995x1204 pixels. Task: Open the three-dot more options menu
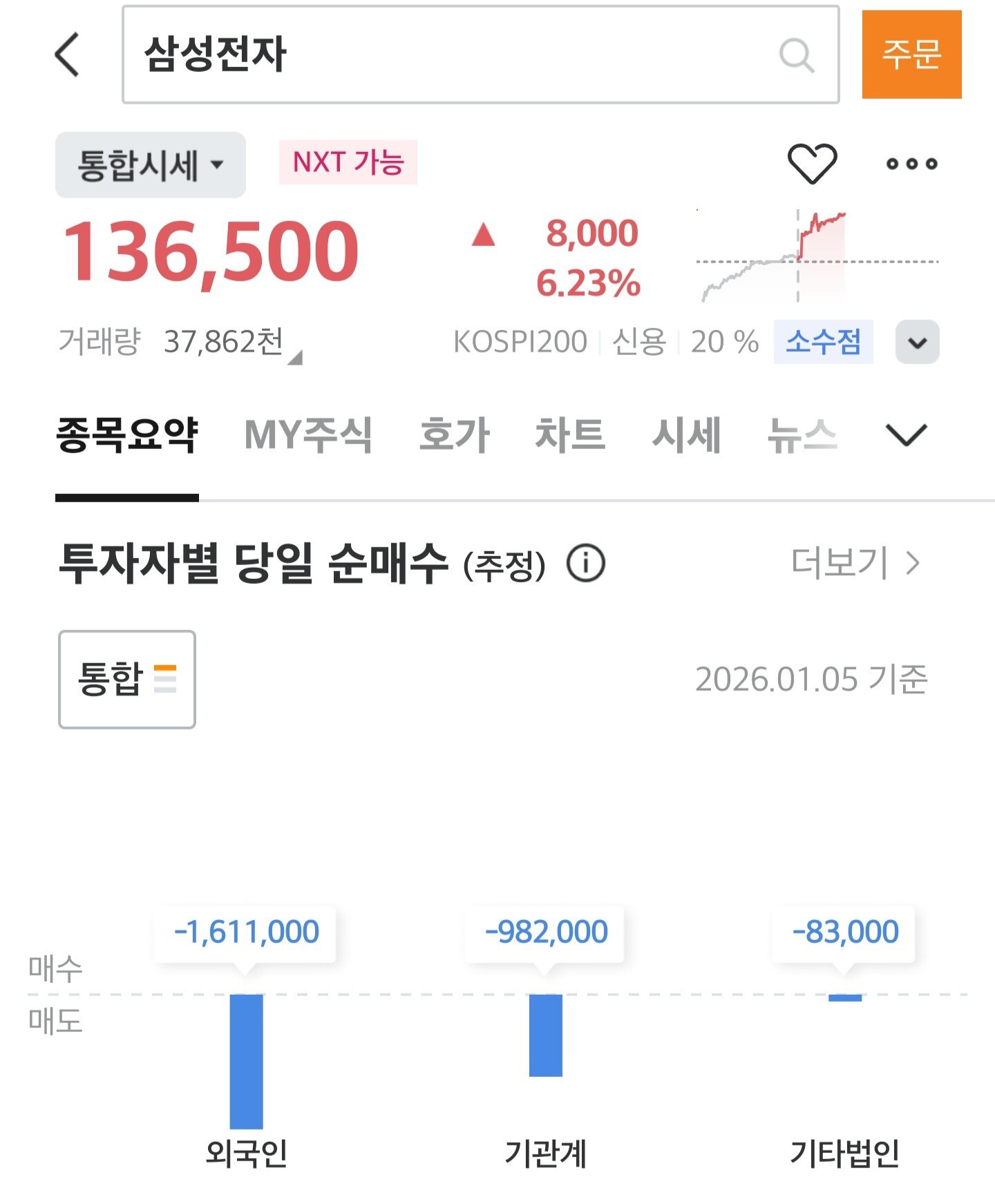912,164
